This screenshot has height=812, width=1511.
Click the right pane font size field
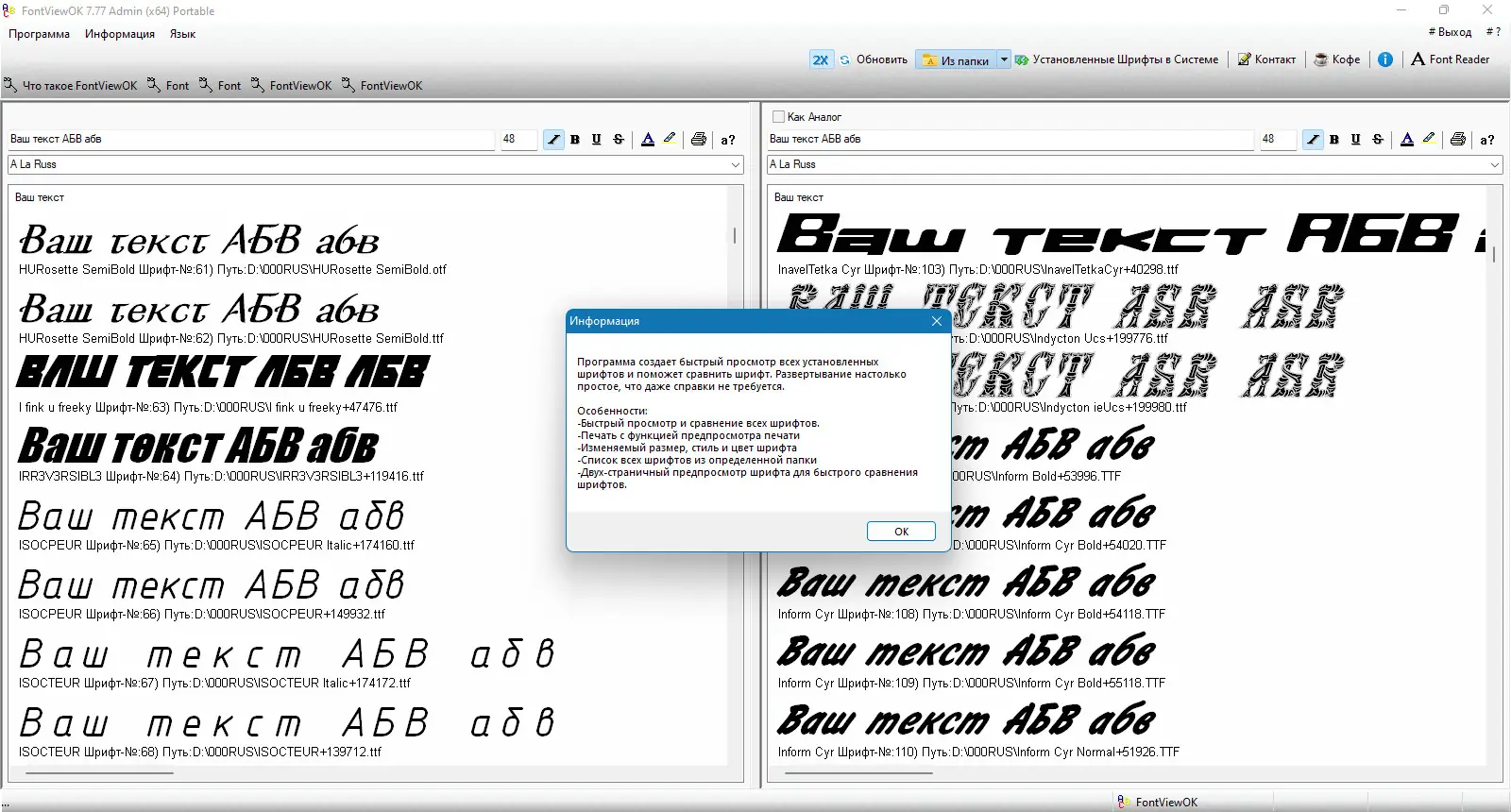coord(1278,140)
